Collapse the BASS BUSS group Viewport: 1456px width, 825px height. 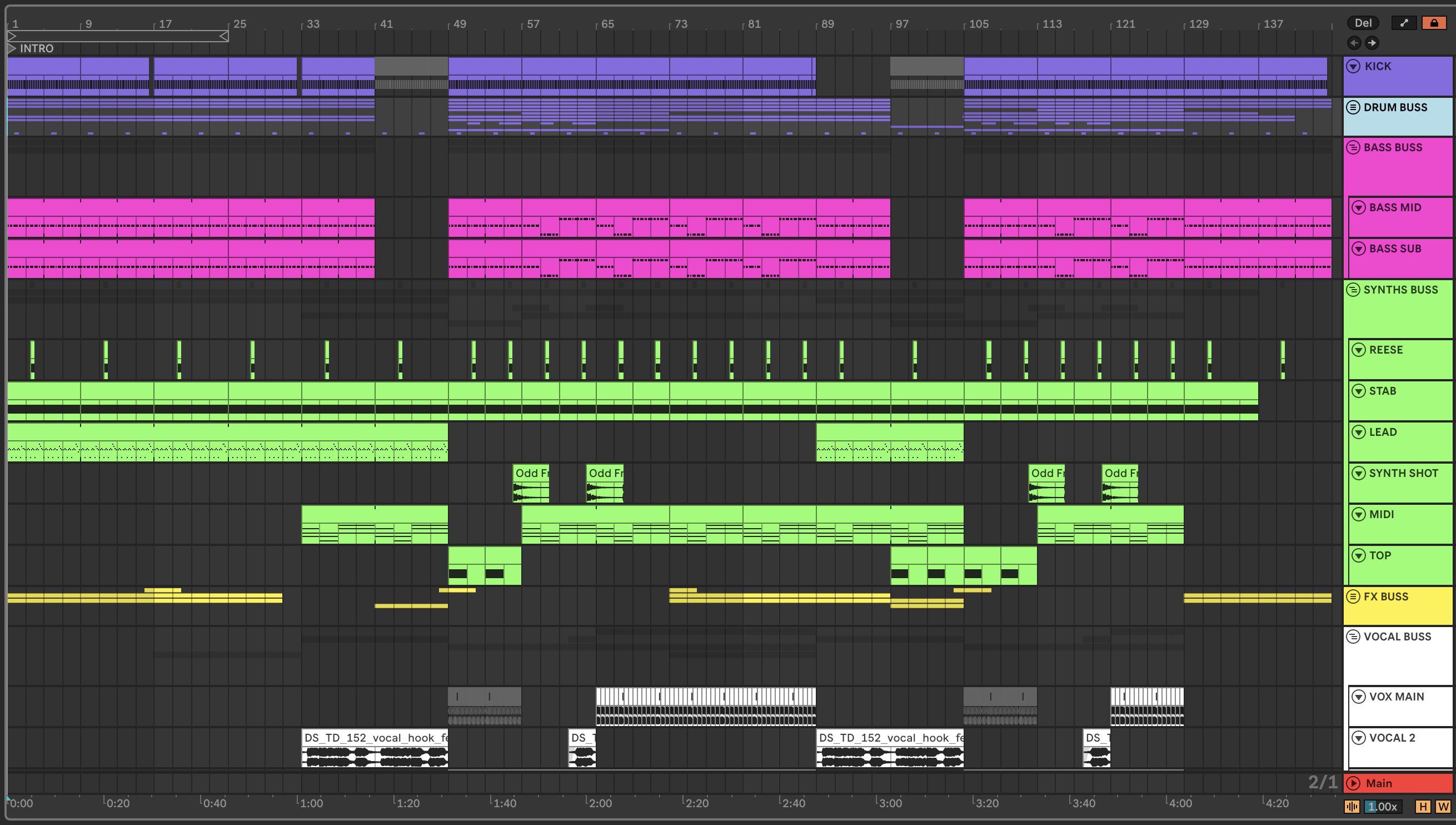[1353, 147]
